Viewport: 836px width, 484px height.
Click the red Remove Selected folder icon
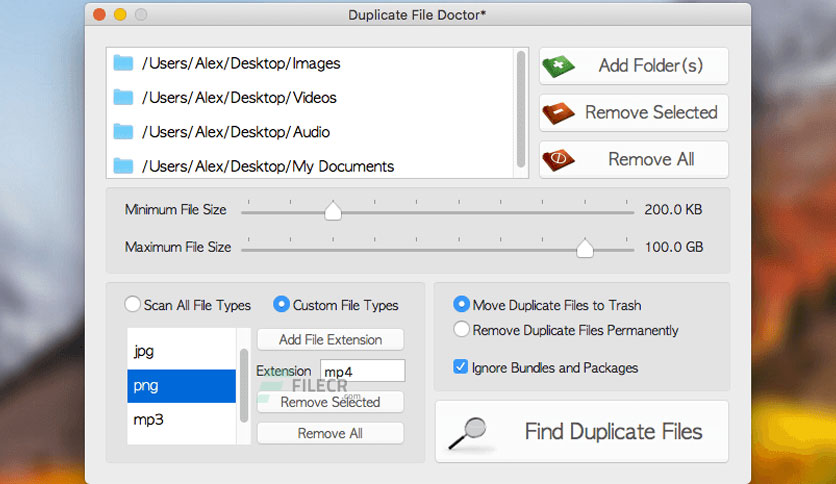pos(558,113)
